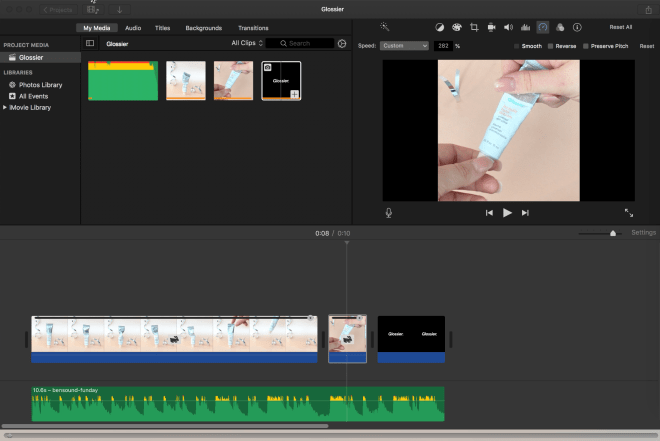Click the voiceover microphone icon

[x=389, y=213]
